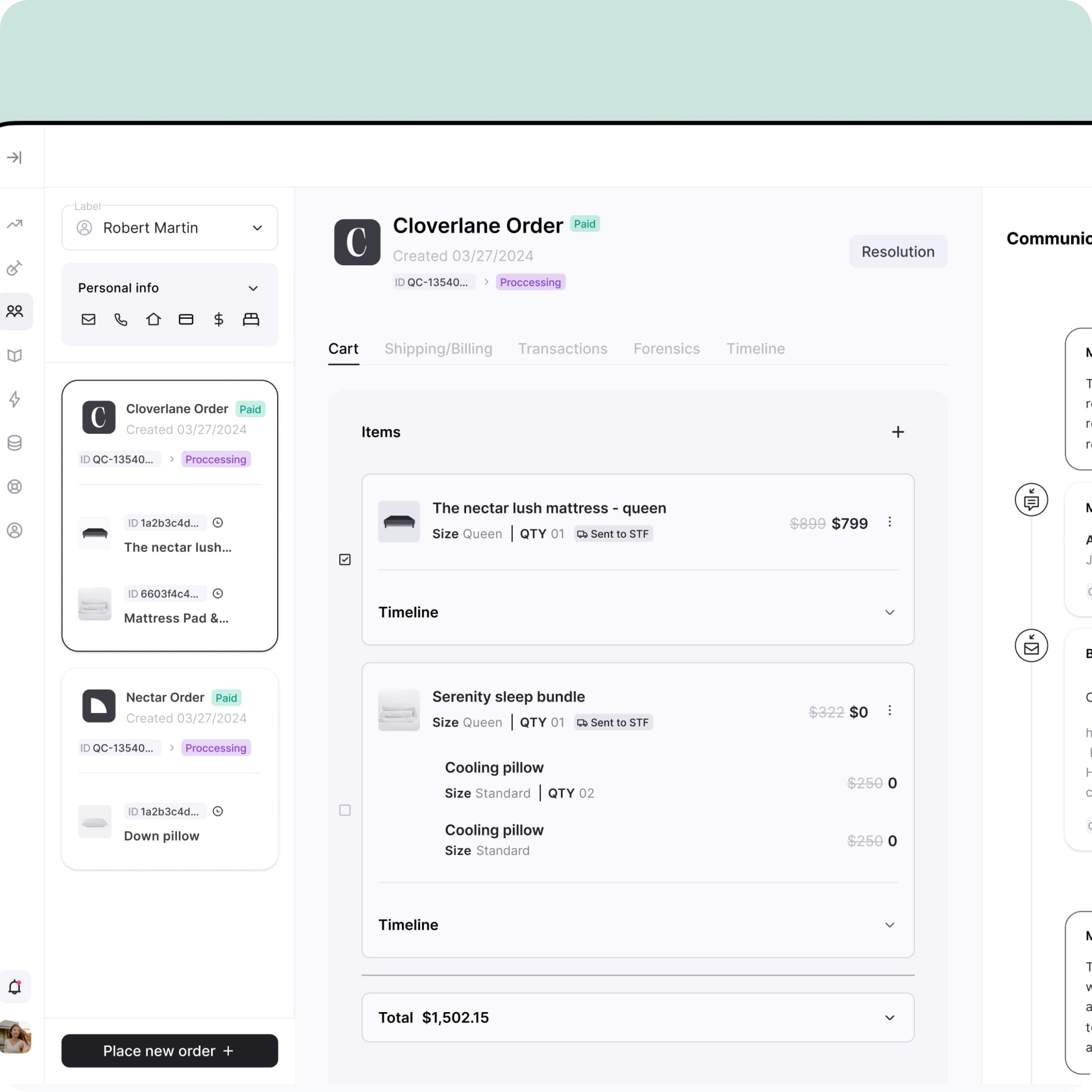Click the nectar lush mattress product thumbnail

[399, 522]
